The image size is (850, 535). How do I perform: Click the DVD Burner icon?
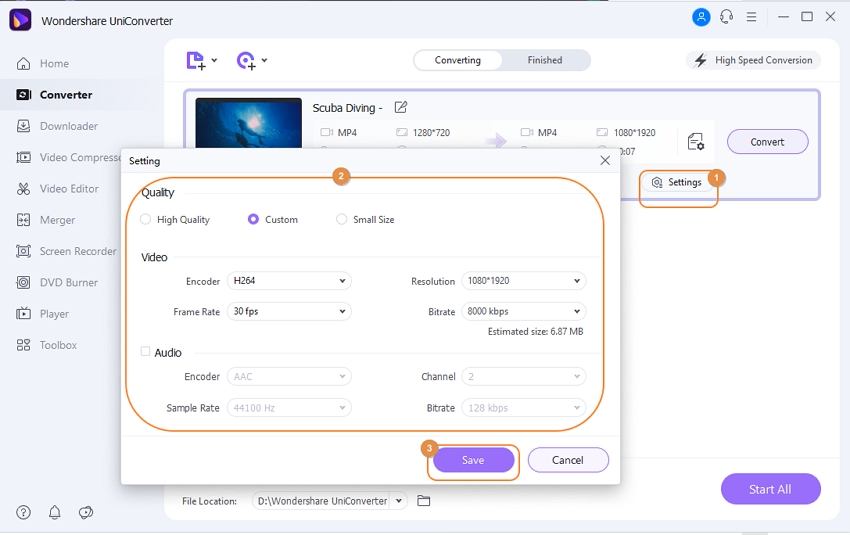(23, 282)
